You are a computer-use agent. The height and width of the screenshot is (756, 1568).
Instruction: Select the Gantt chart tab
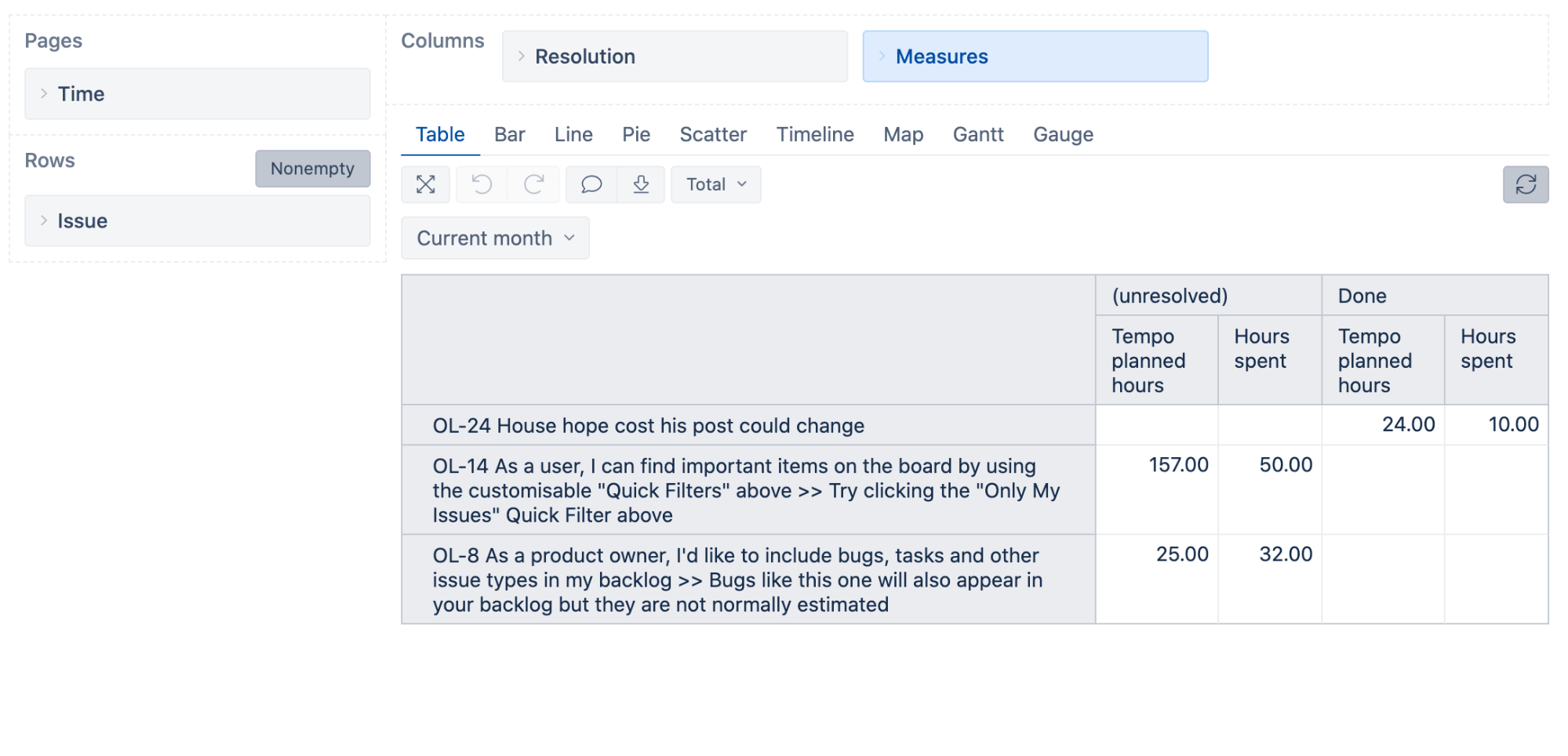pos(977,135)
